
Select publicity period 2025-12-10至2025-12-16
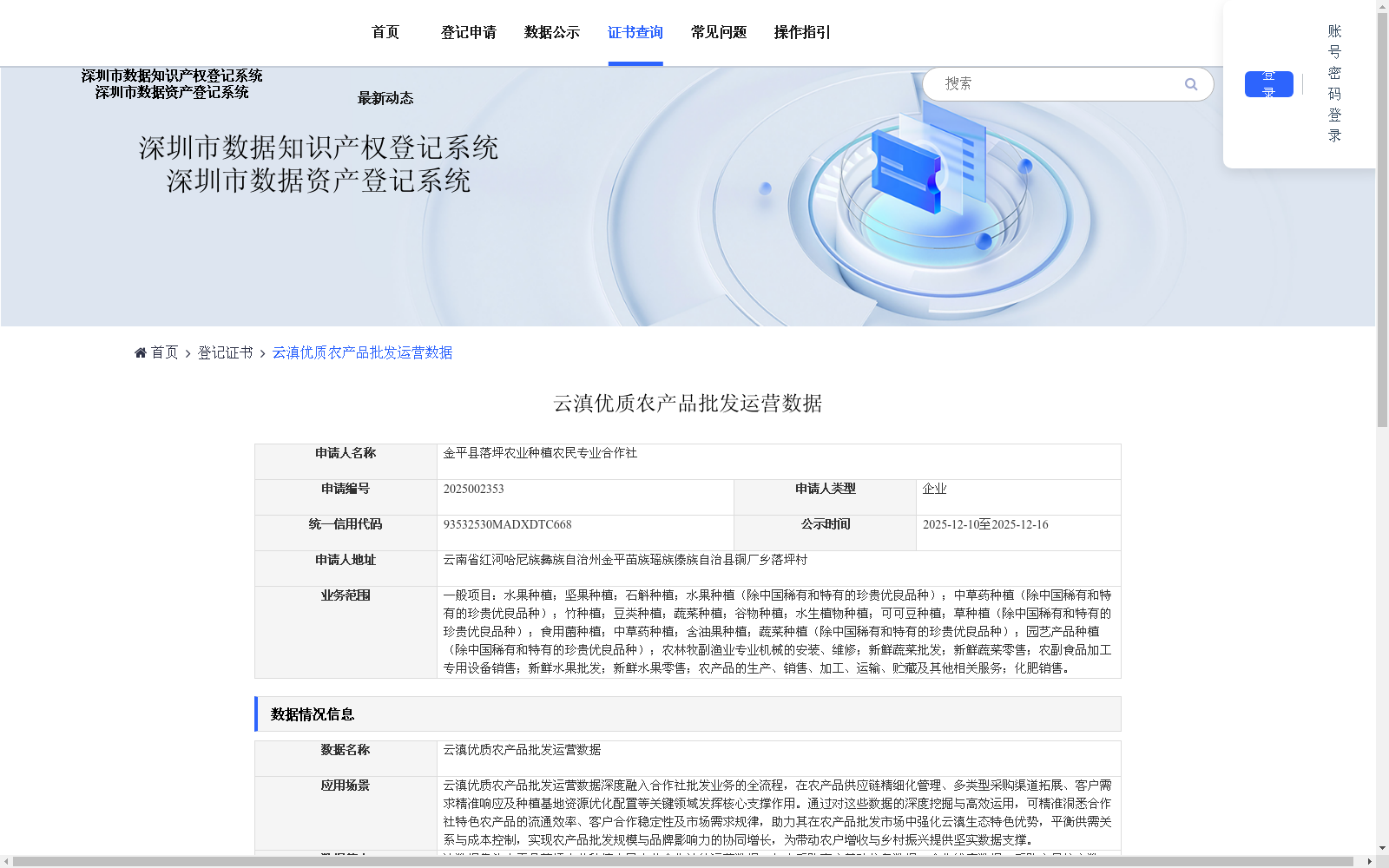[x=985, y=524]
